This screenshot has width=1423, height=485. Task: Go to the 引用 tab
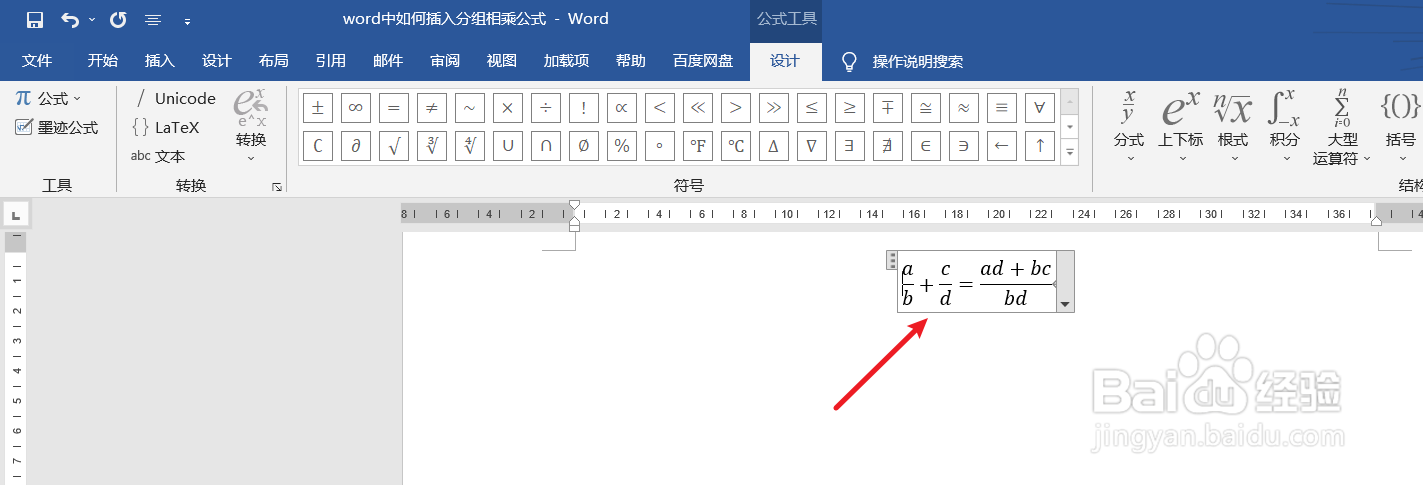[330, 61]
